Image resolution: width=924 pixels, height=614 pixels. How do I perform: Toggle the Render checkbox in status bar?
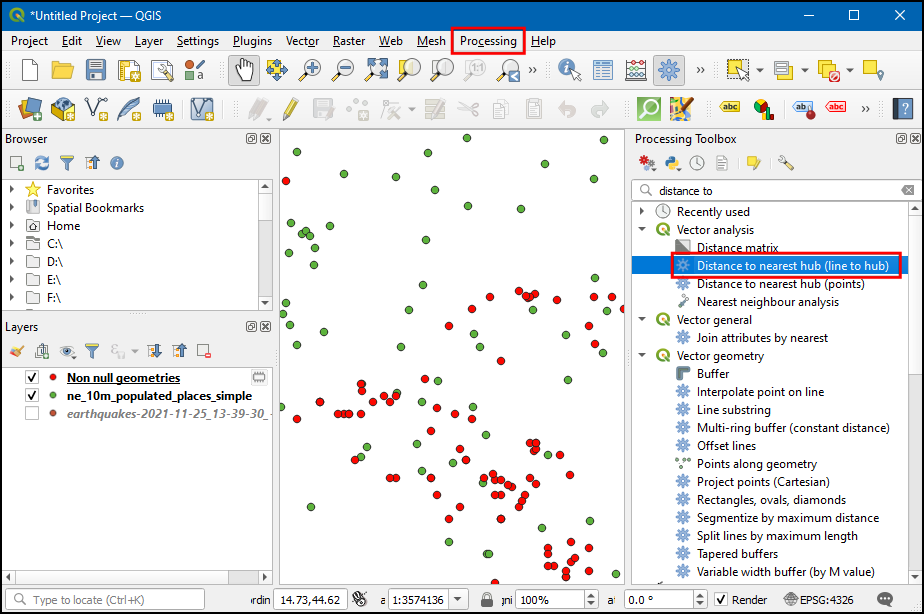(x=721, y=600)
